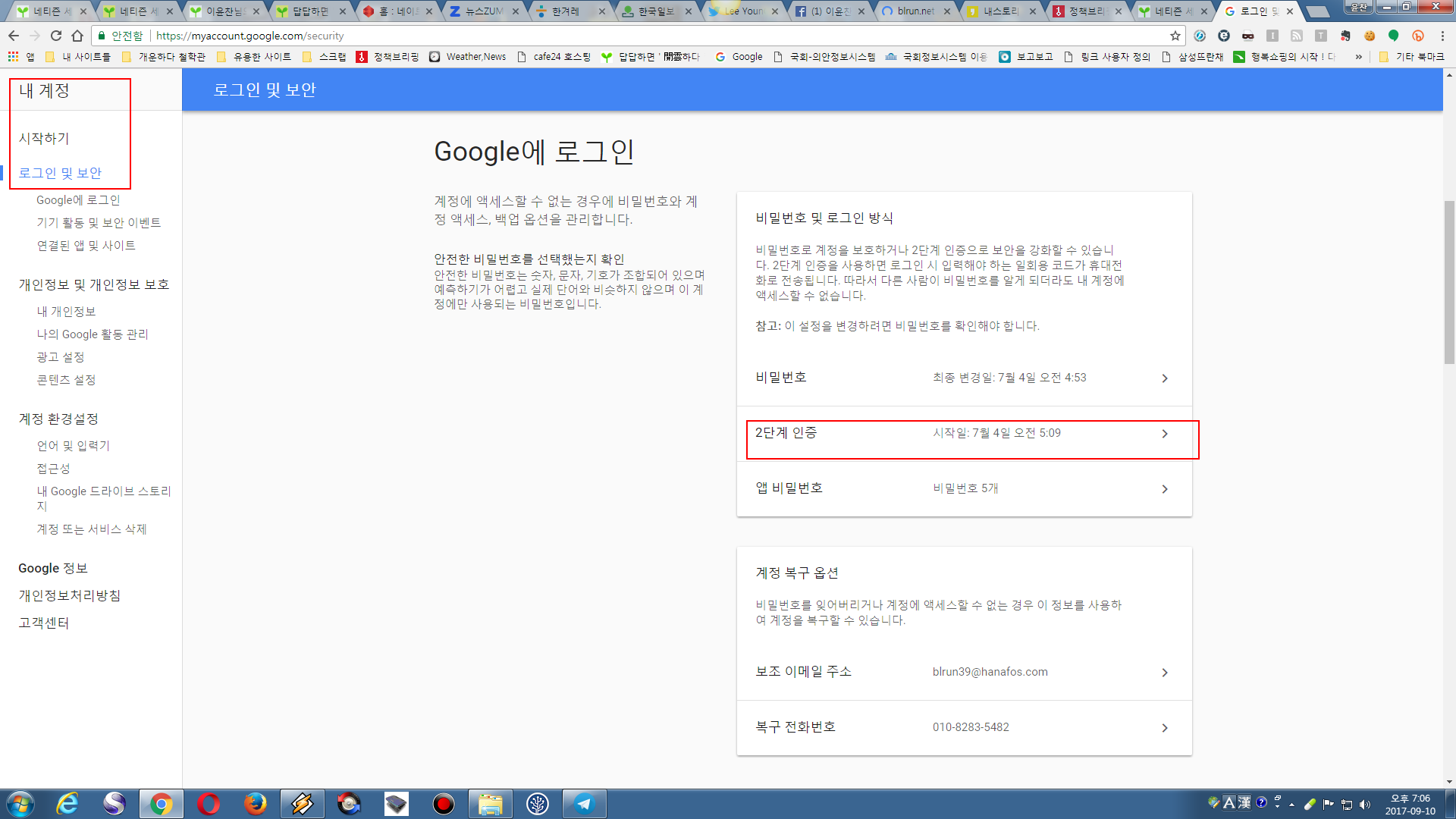The width and height of the screenshot is (1456, 819).
Task: Open the Weather,News bookmark
Action: pos(468,57)
